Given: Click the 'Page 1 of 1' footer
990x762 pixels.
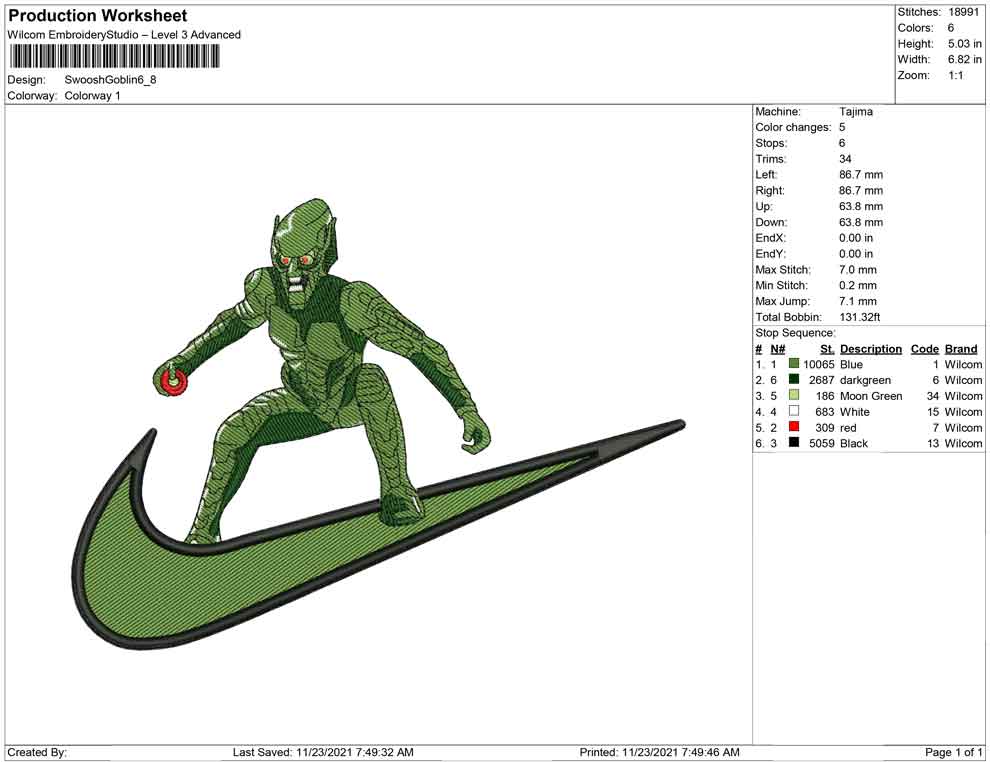Looking at the screenshot, I should click(953, 752).
